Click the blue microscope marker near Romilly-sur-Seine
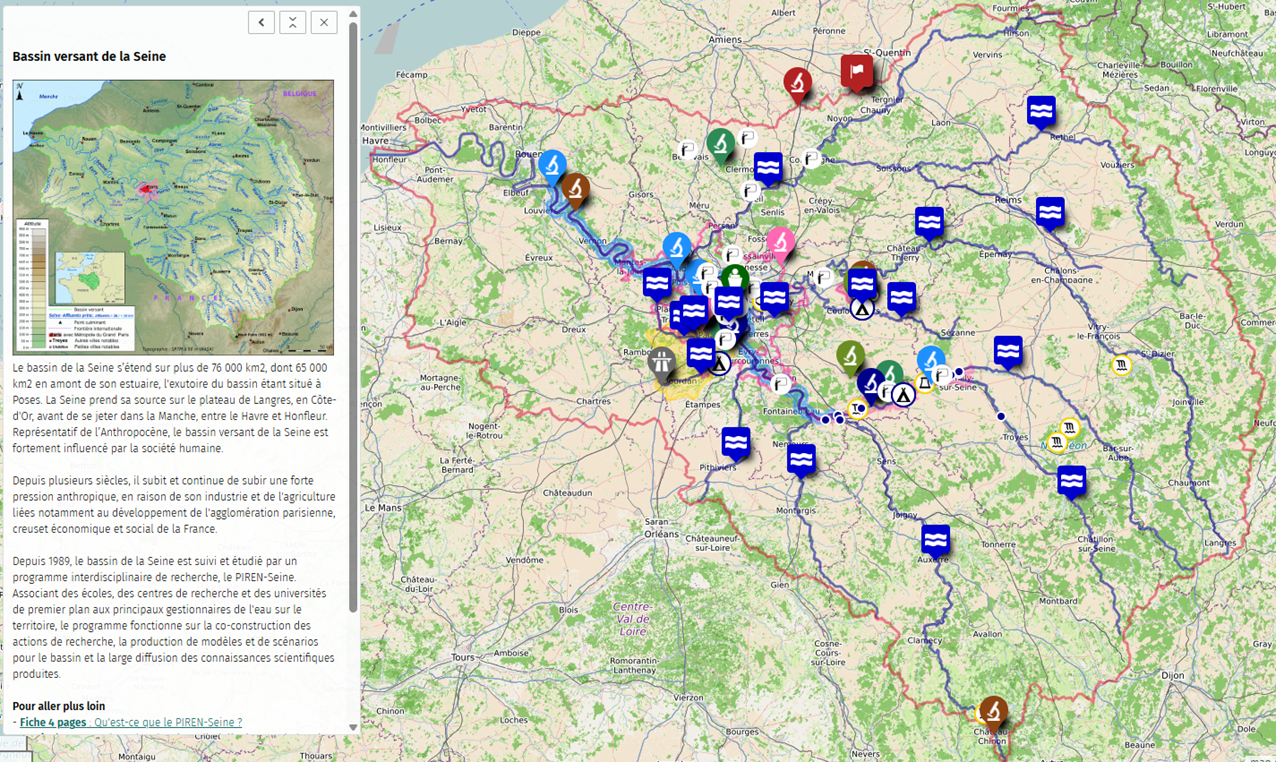This screenshot has height=762, width=1276. click(931, 362)
